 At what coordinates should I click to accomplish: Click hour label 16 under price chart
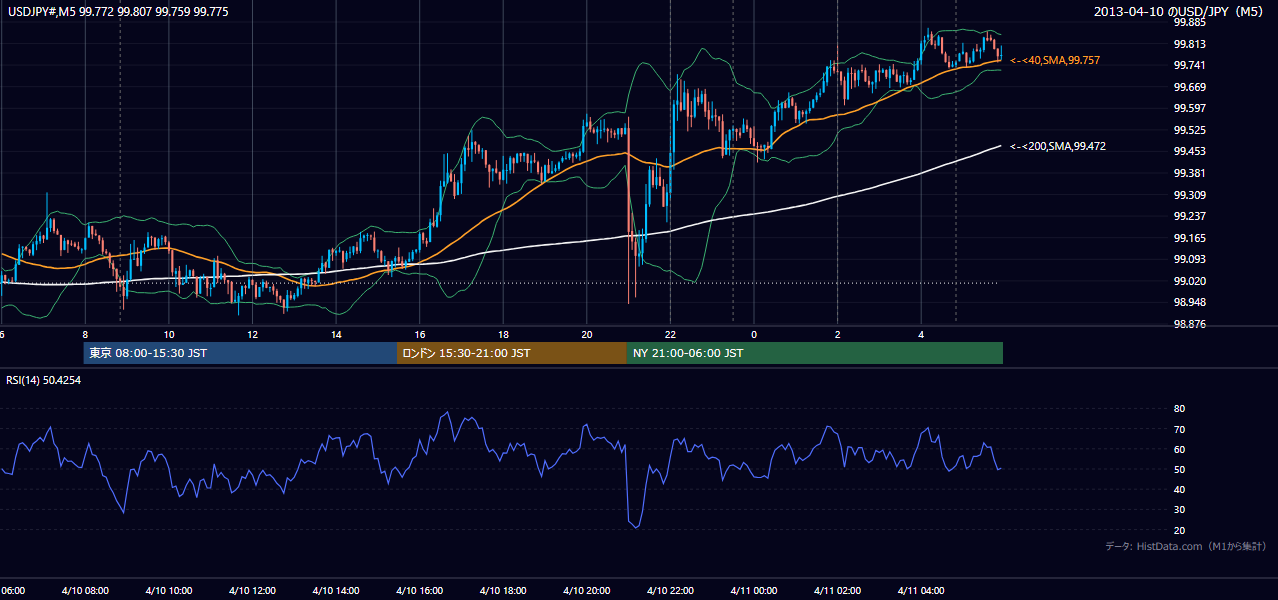(420, 334)
